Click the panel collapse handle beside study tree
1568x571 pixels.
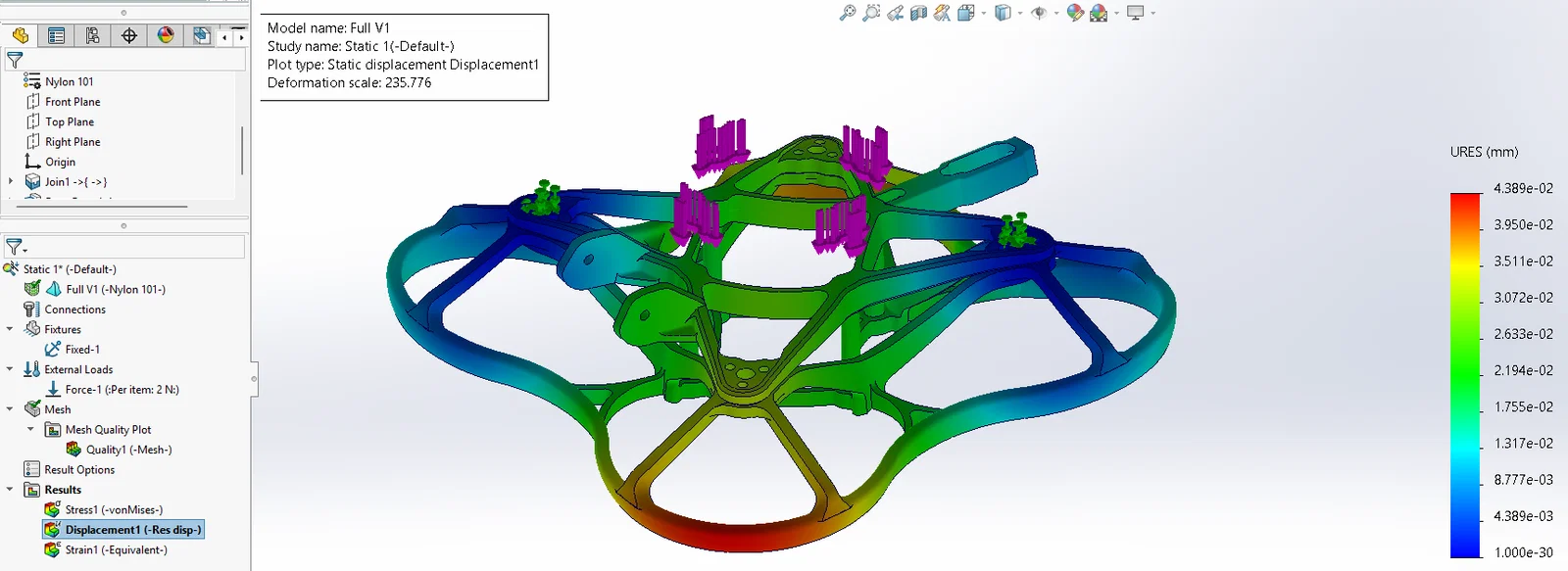(x=254, y=378)
